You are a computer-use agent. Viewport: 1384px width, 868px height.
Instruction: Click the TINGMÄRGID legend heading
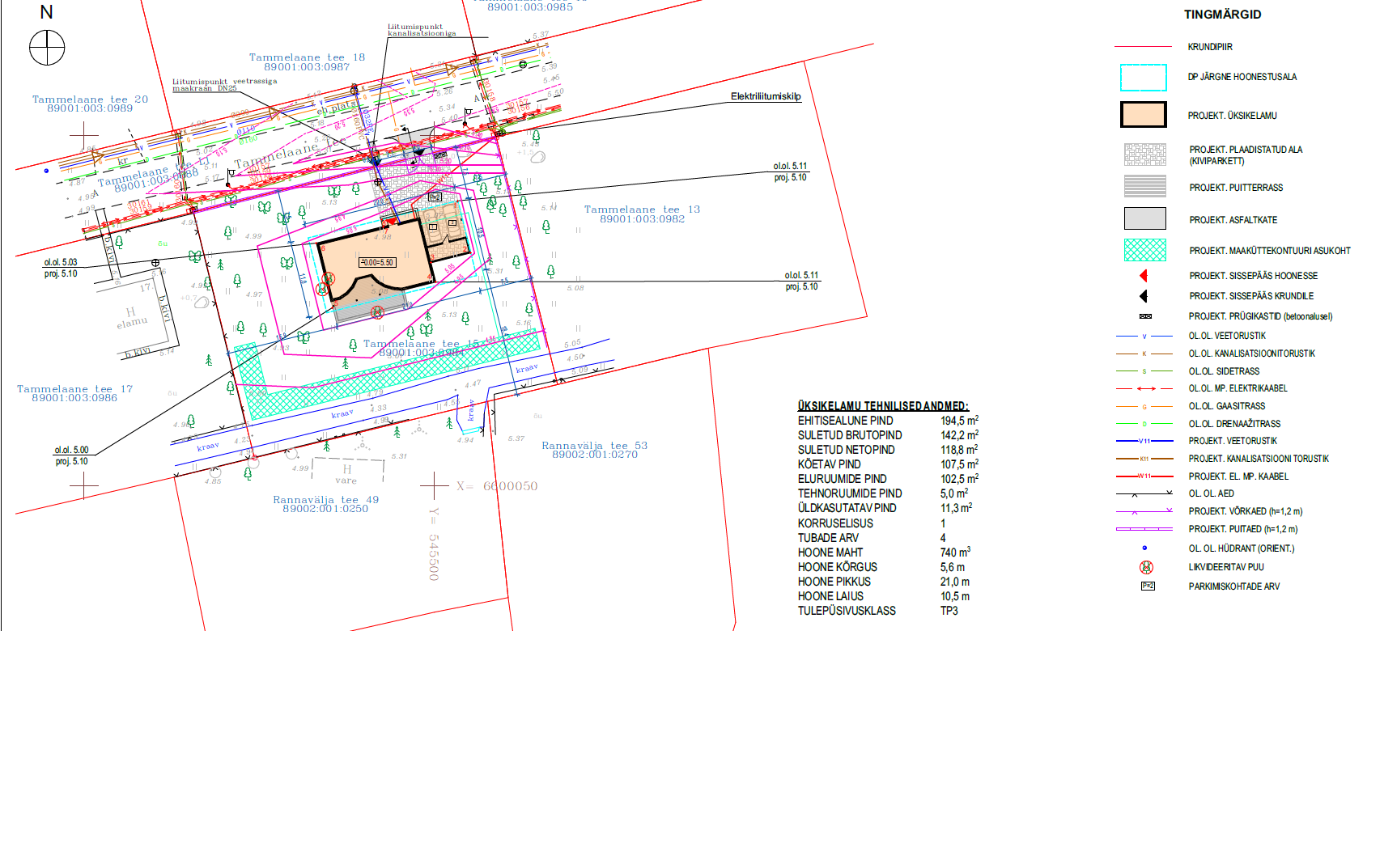point(1222,15)
